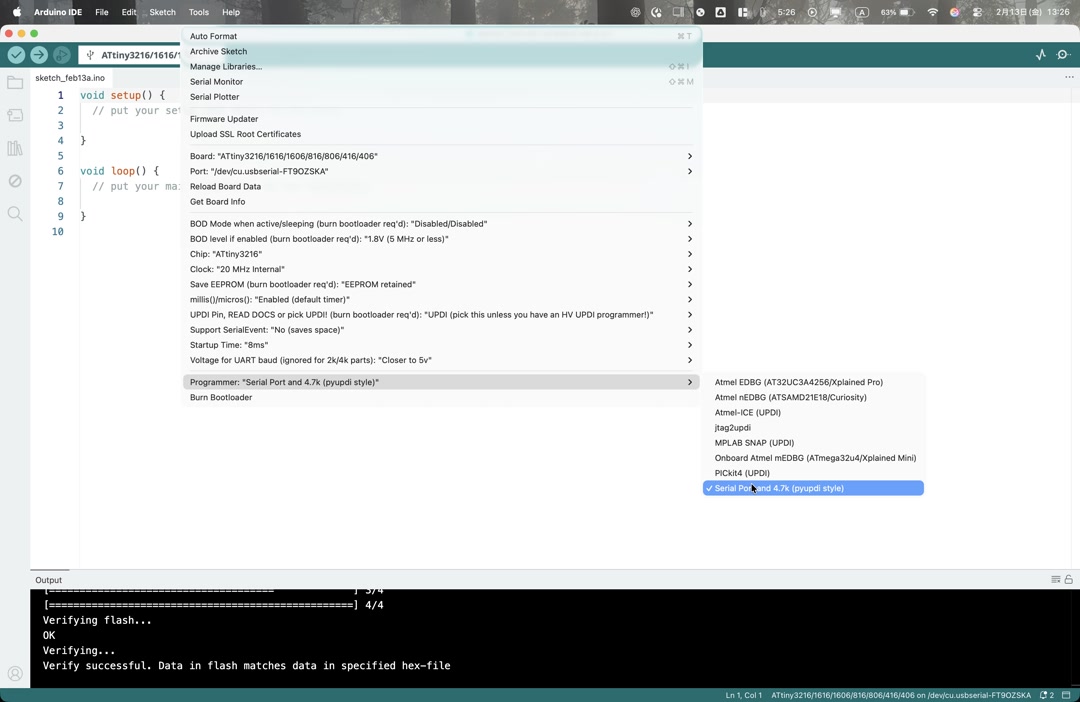Click Reload Board Data
This screenshot has height=702, width=1080.
coord(442,186)
